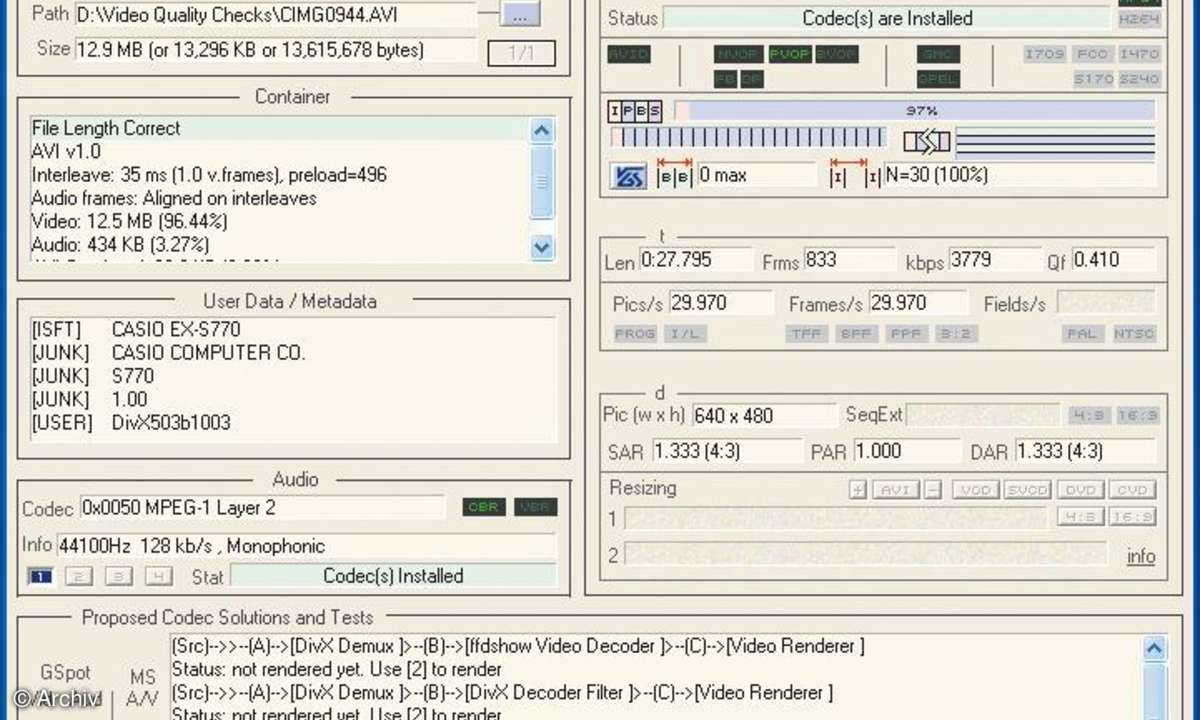Select the 'AVI v1.0' container row
Image resolution: width=1200 pixels, height=720 pixels.
click(279, 151)
